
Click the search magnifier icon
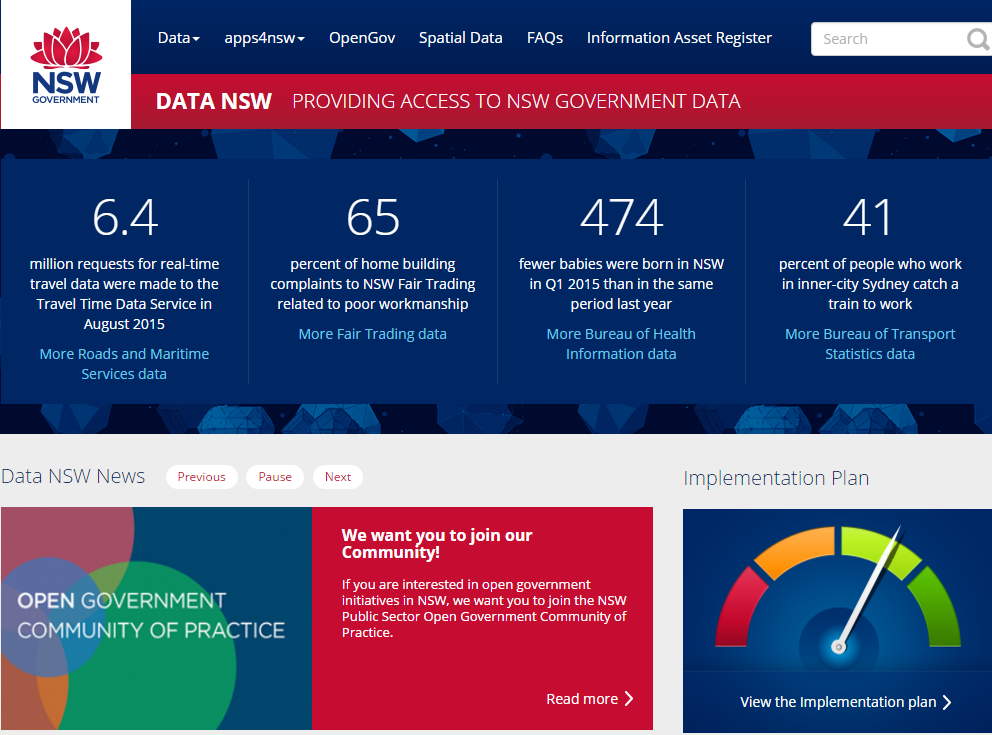click(978, 39)
